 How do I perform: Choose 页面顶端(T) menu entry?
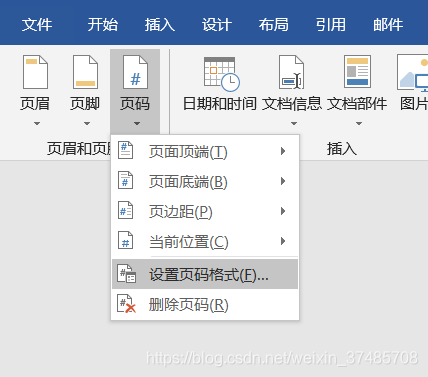(205, 151)
